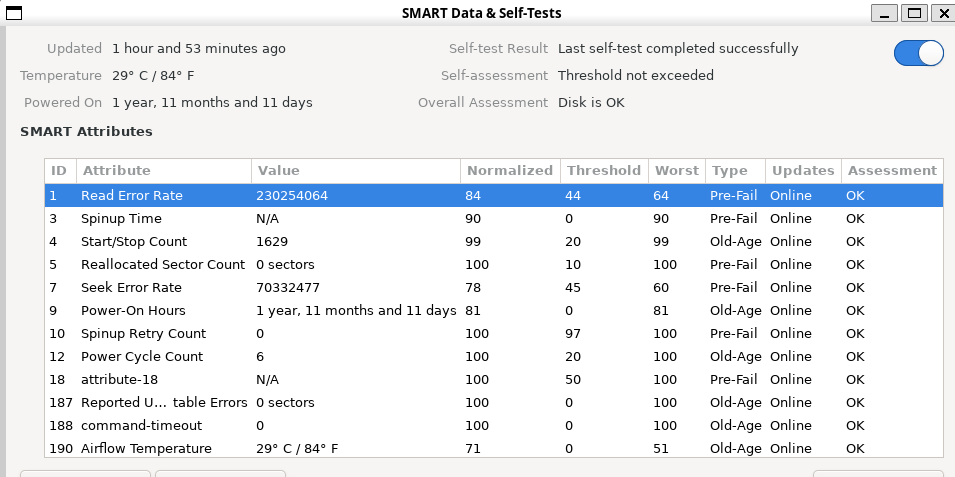This screenshot has width=955, height=477.
Task: Close the SMART Data & Self-Tests dialog
Action: click(943, 13)
